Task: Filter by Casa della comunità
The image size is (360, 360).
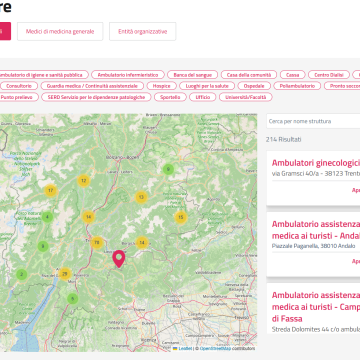Action: (249, 75)
